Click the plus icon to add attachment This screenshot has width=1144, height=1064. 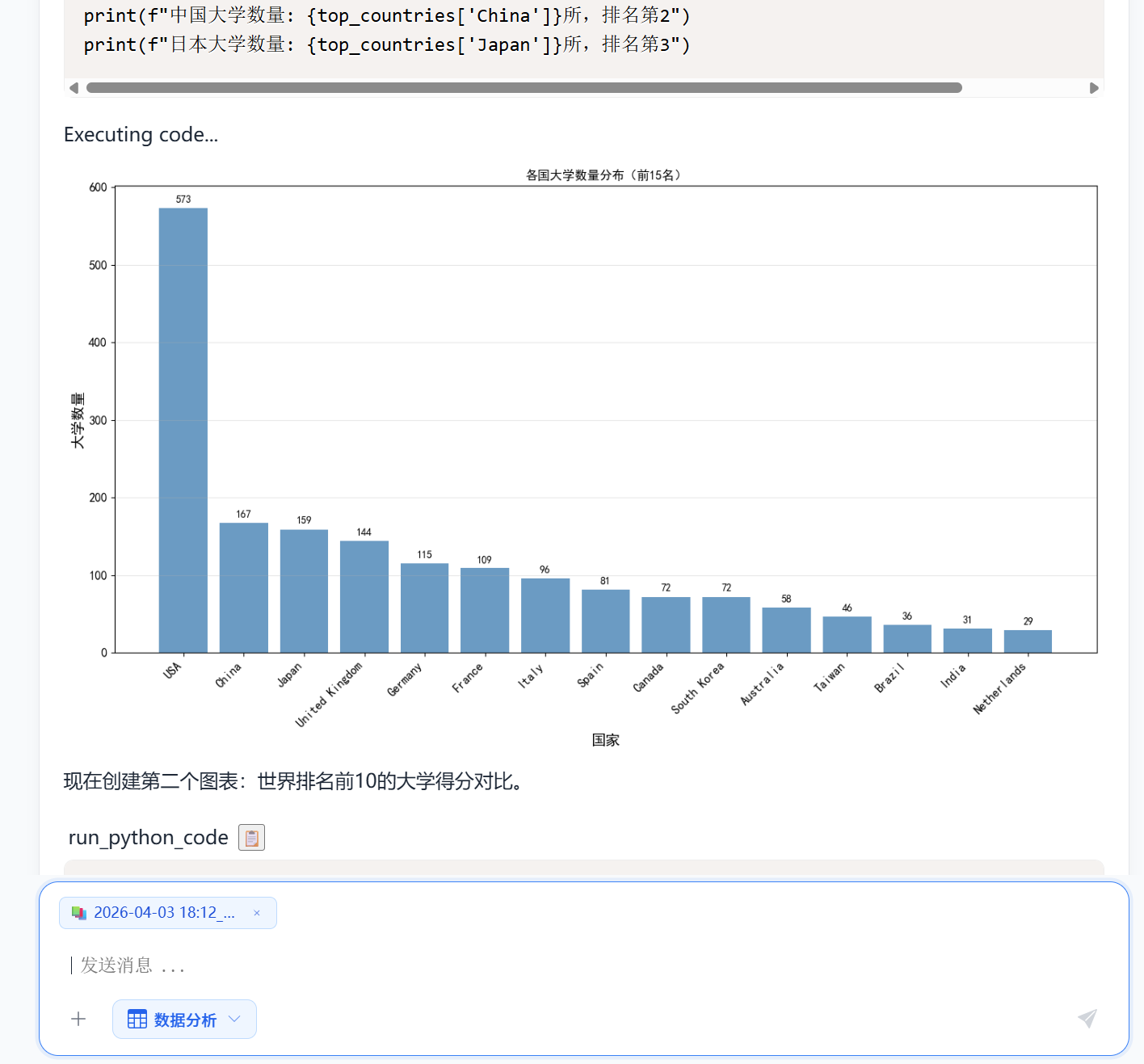point(78,1019)
